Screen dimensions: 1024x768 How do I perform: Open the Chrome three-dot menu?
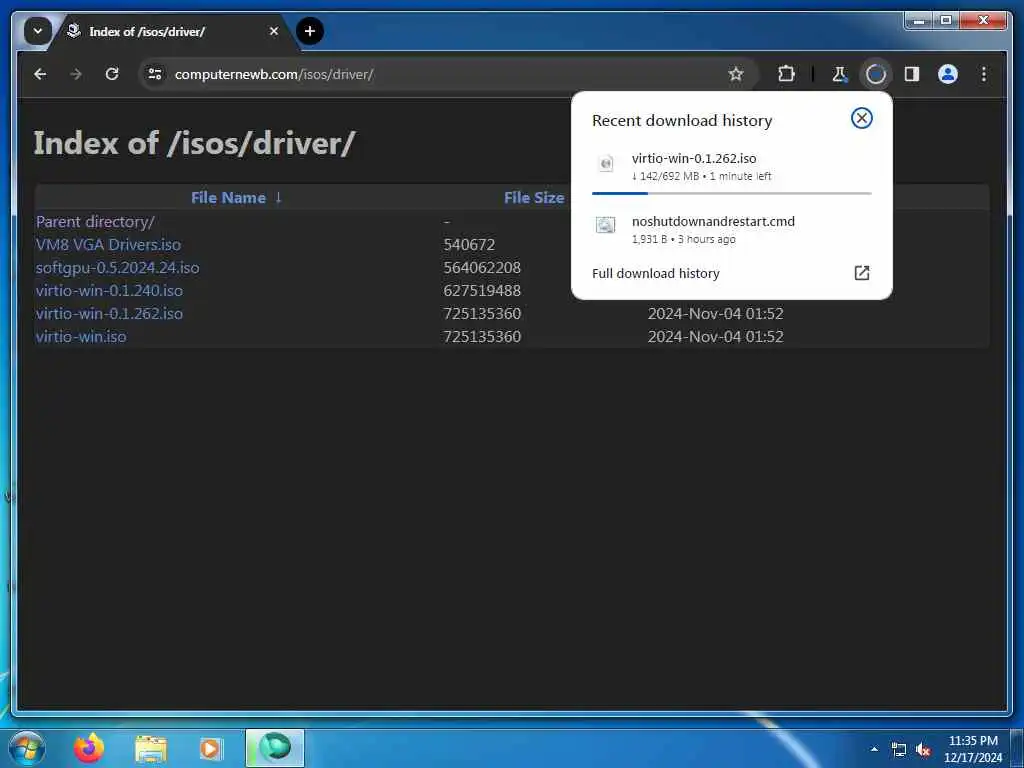coord(984,74)
